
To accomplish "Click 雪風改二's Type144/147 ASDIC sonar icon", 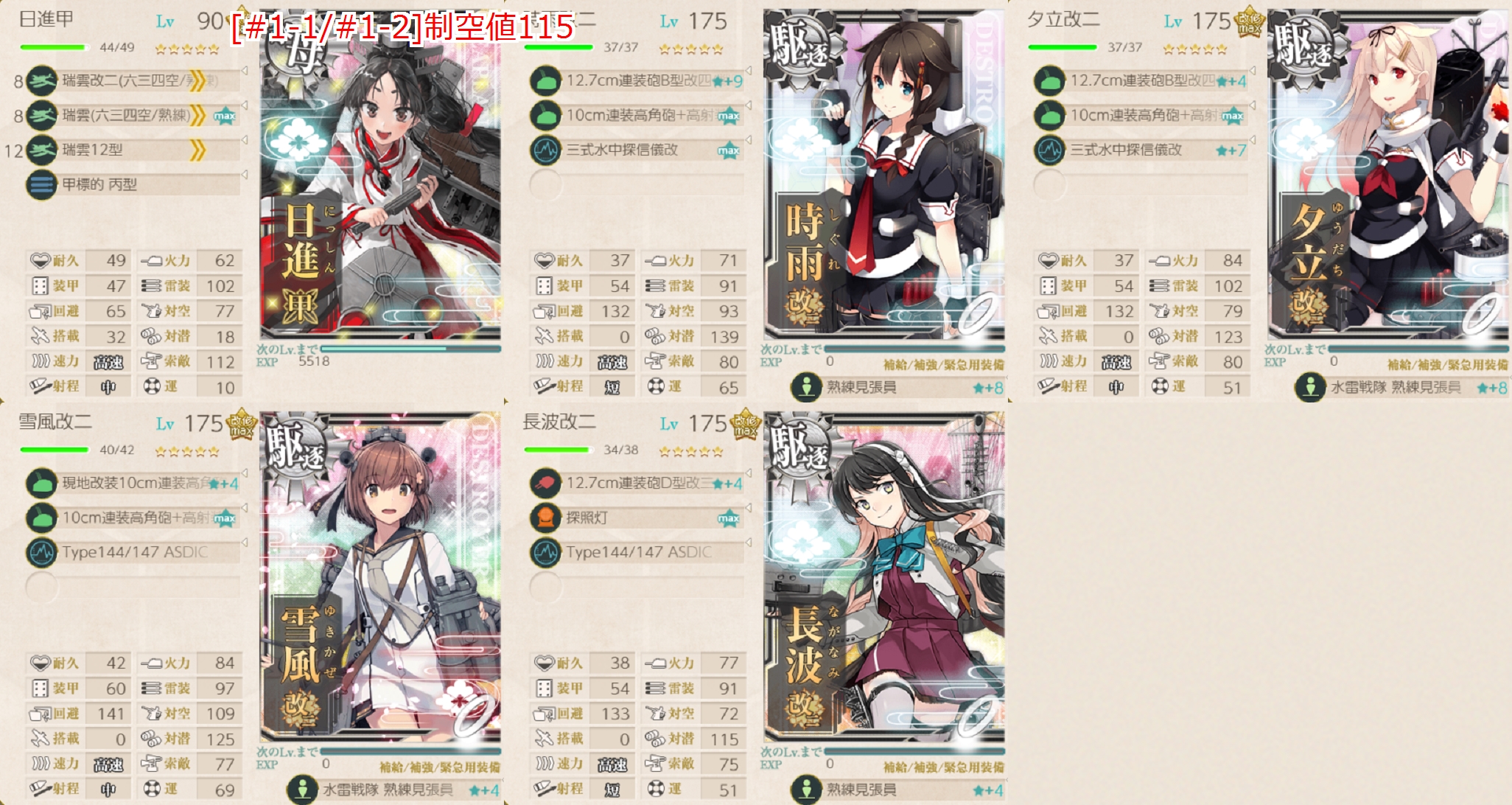I will (x=42, y=552).
